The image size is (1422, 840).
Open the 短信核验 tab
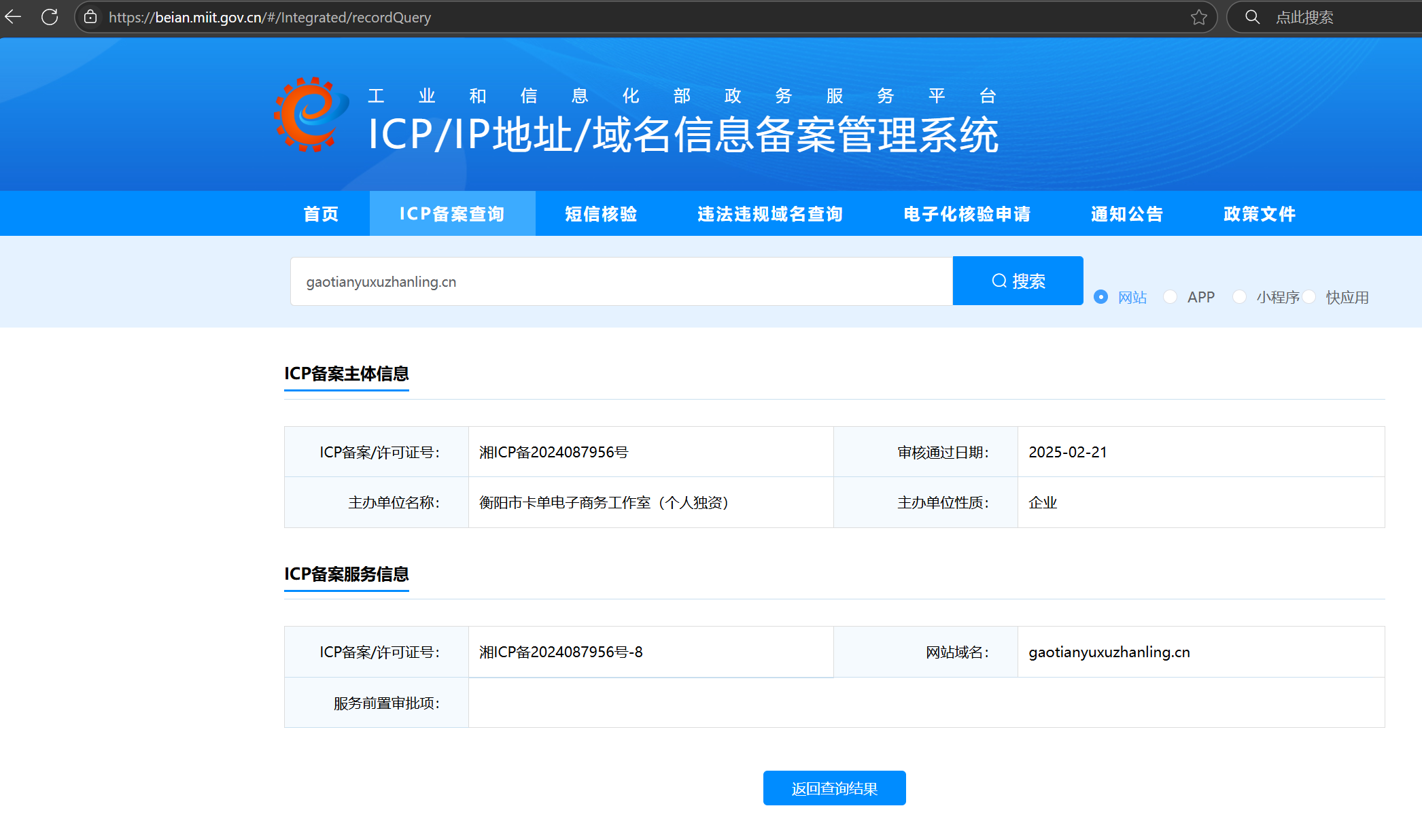click(601, 214)
